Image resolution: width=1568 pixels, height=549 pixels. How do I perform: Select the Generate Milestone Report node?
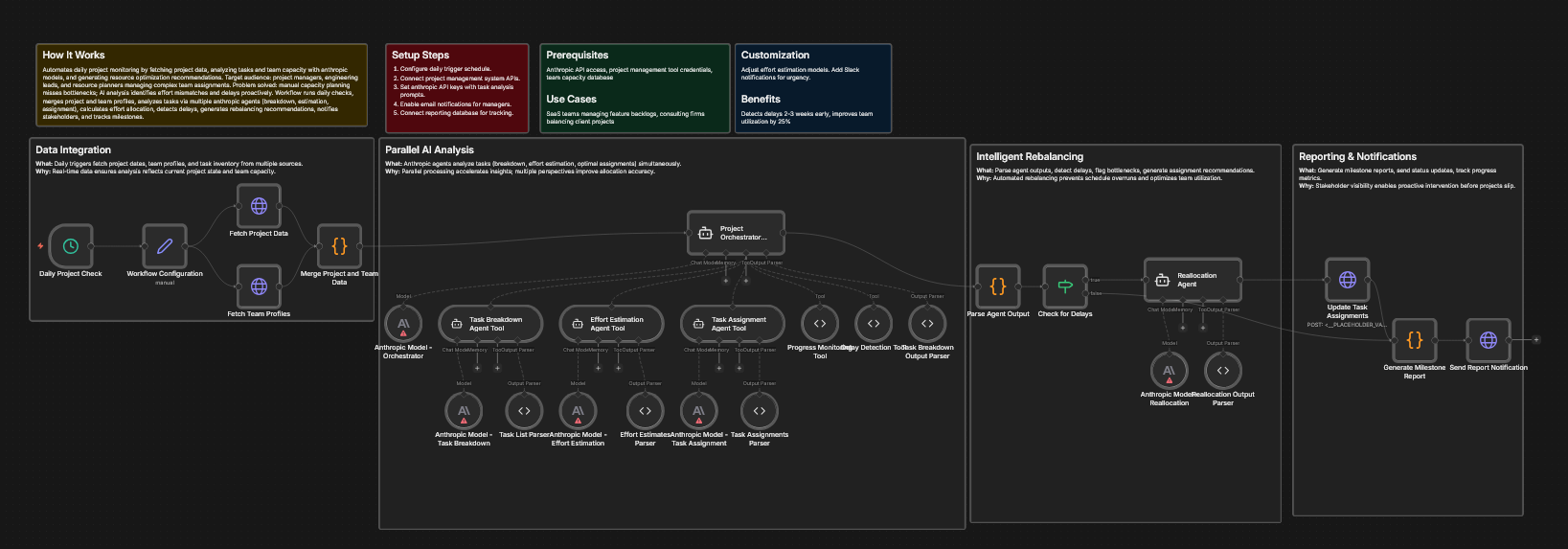(x=1414, y=340)
